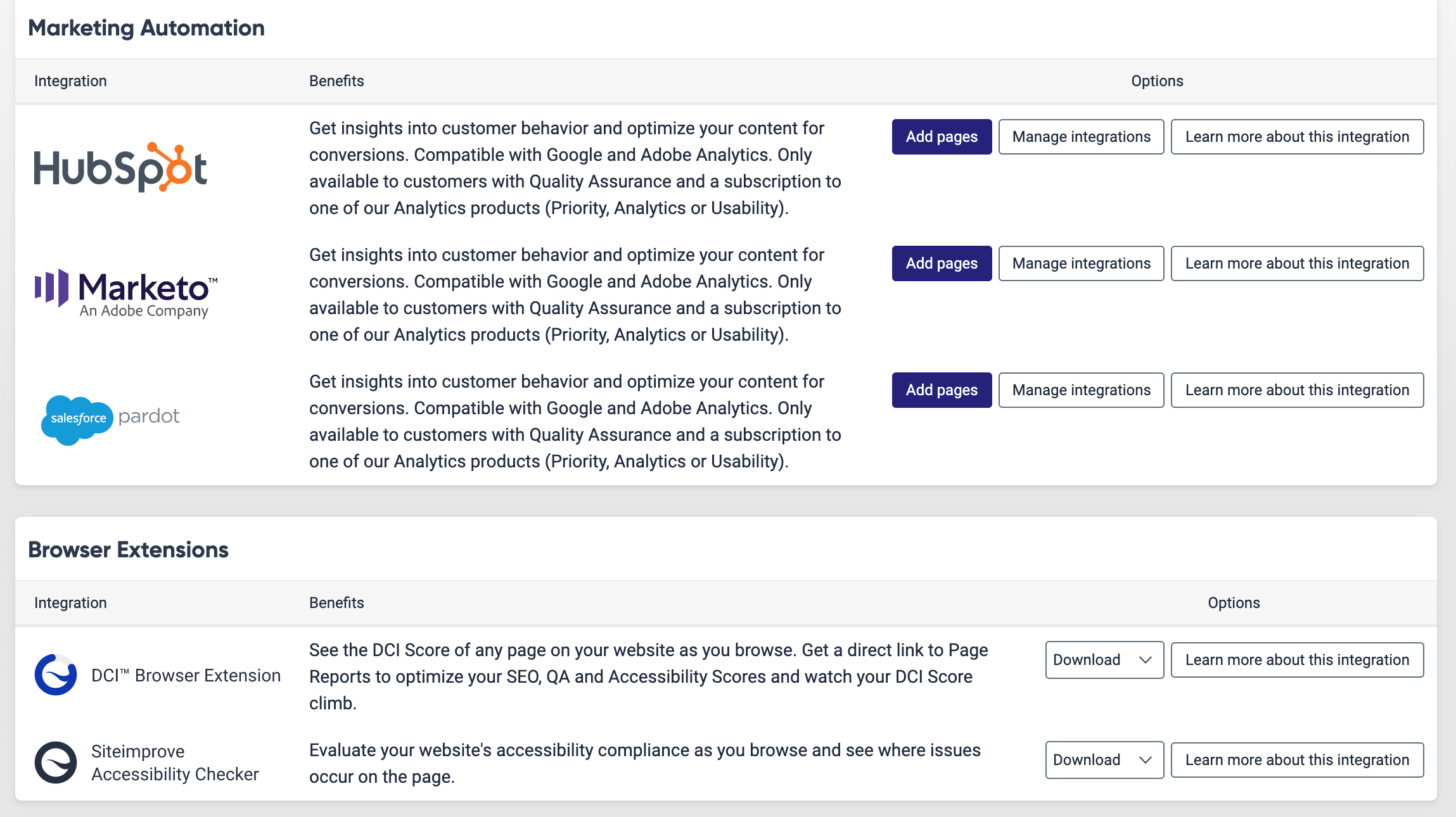Add pages for HubSpot integration

point(942,137)
